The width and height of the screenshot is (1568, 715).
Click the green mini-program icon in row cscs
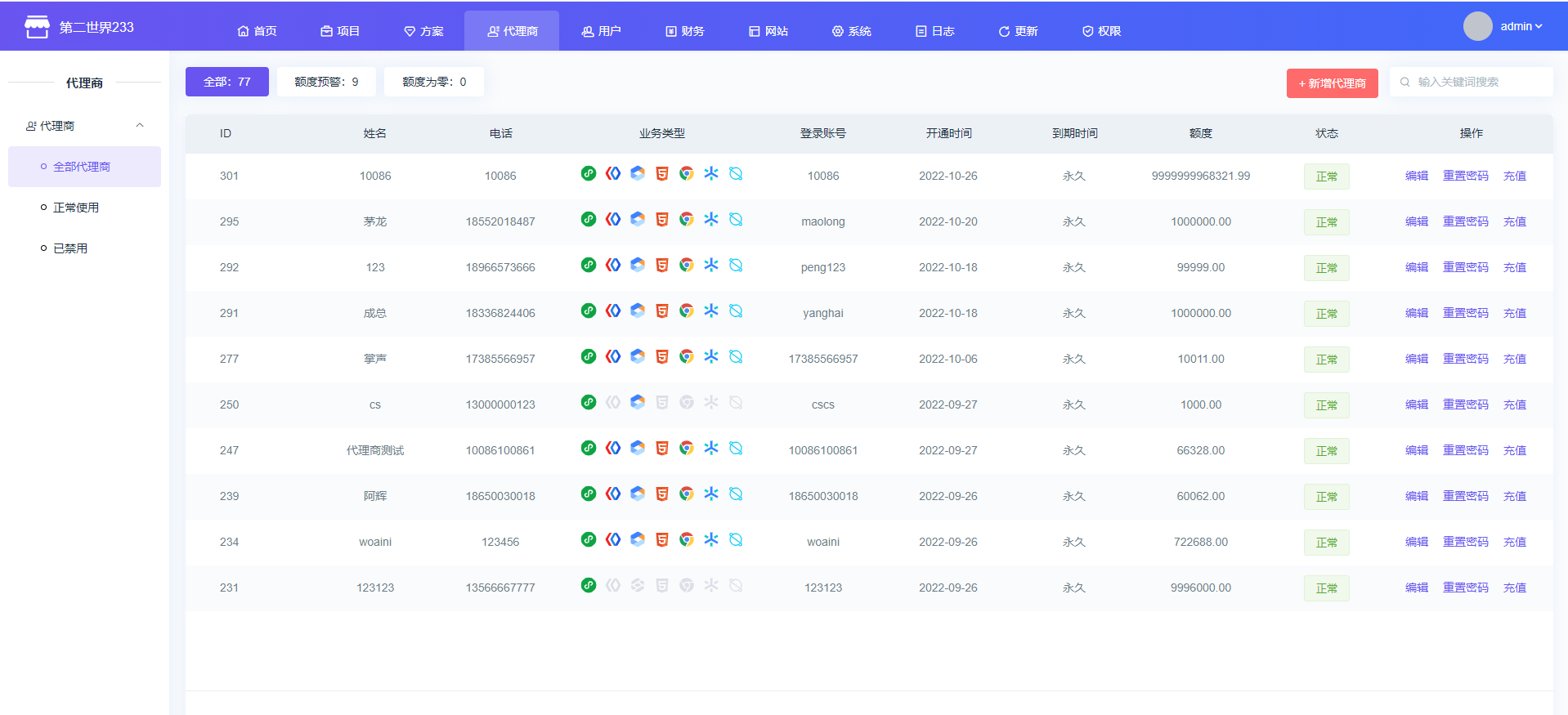pos(589,402)
